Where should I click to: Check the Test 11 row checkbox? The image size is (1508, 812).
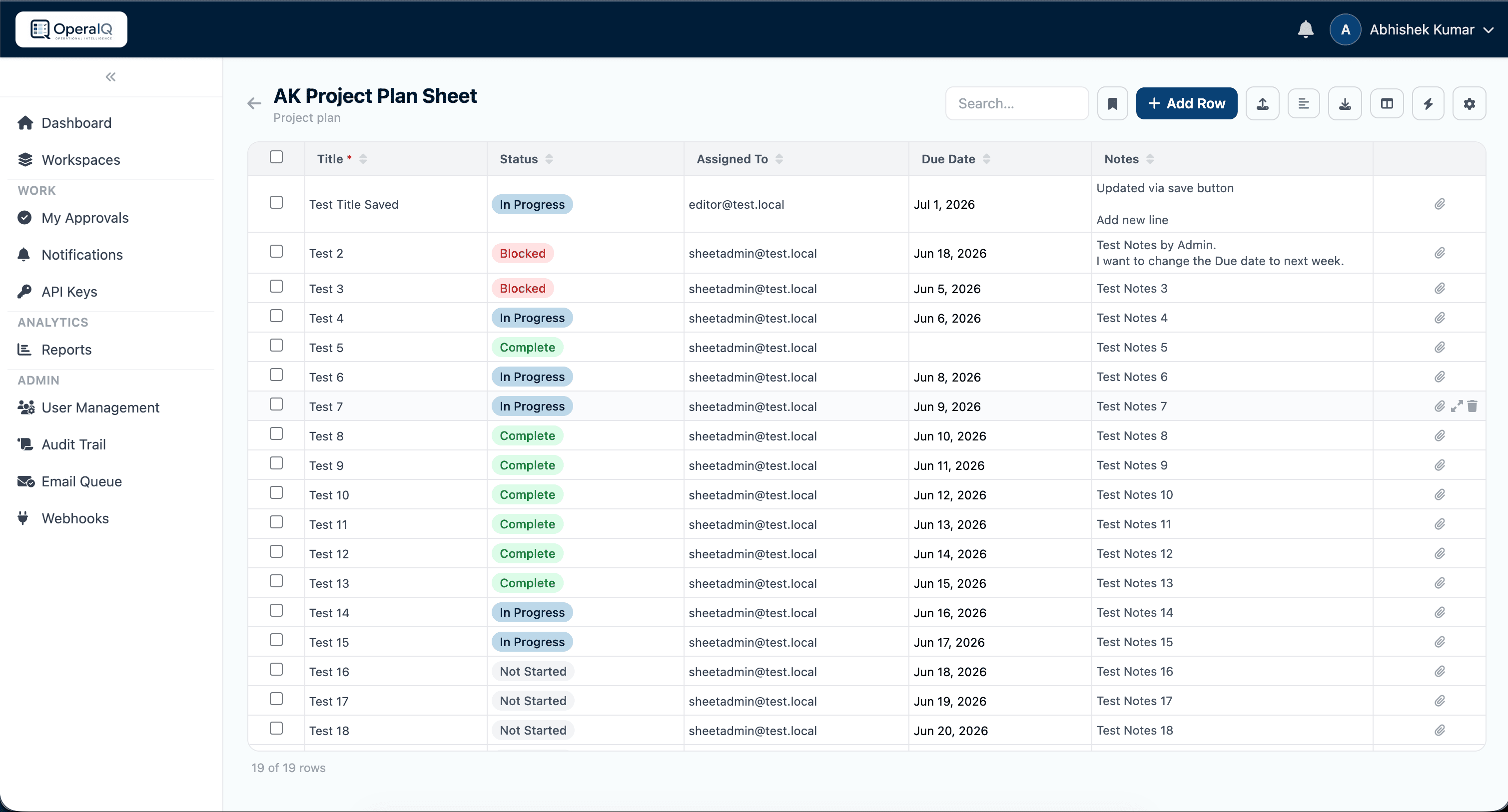coord(276,522)
